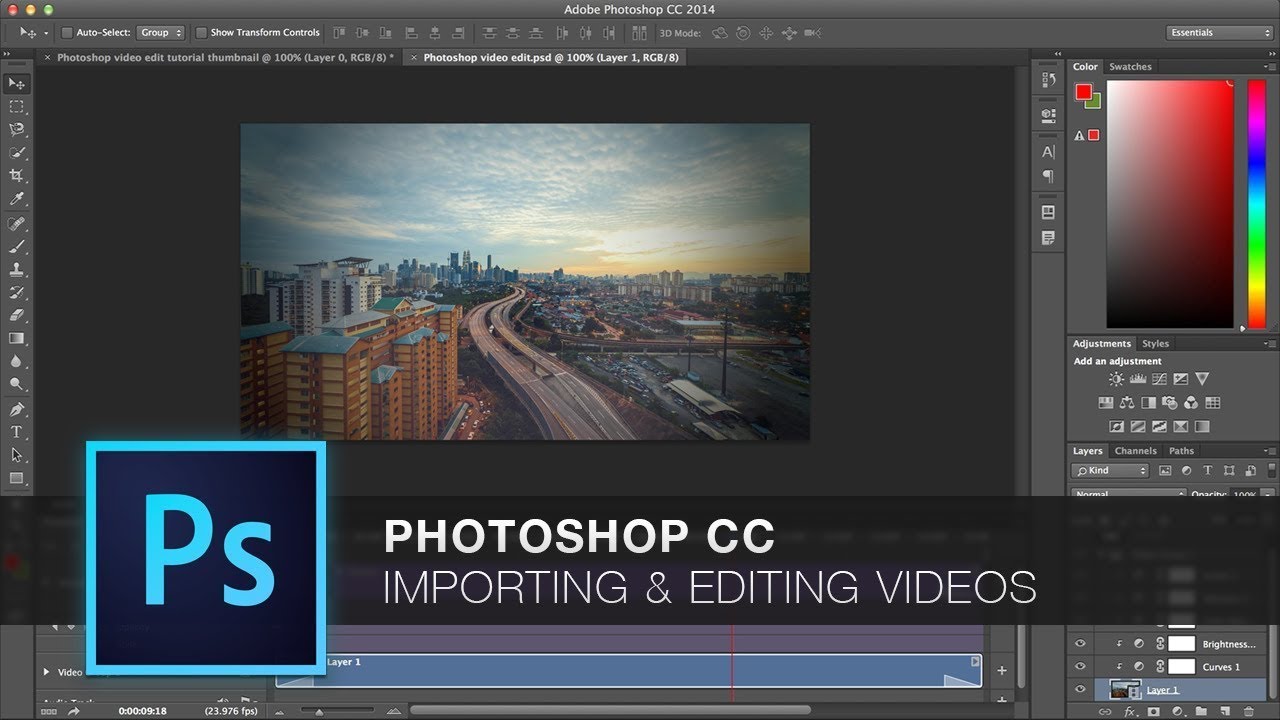This screenshot has width=1280, height=720.
Task: Select the Gradient tool
Action: pyautogui.click(x=17, y=338)
